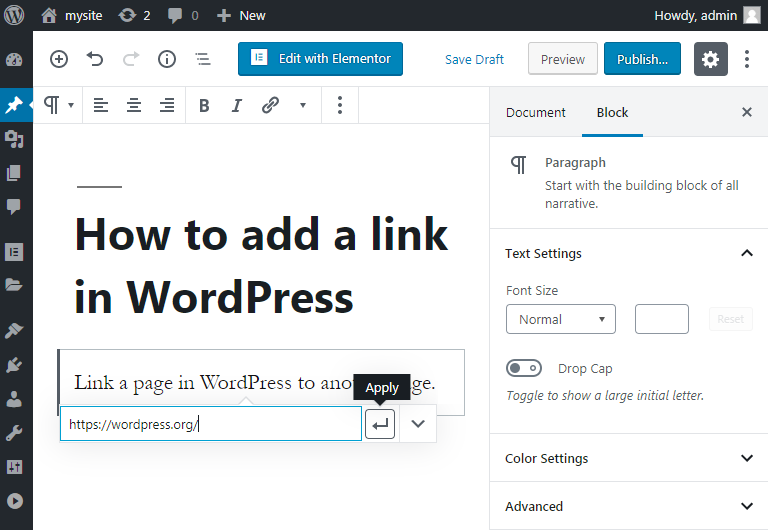Align text left

[100, 105]
